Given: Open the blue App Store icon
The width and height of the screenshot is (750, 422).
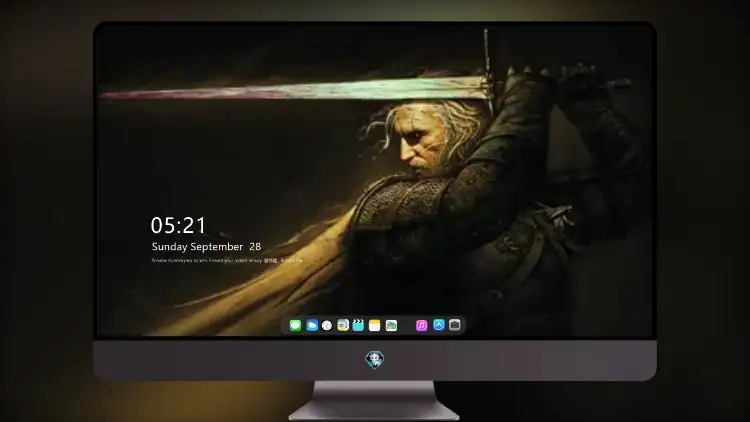Looking at the screenshot, I should (439, 325).
